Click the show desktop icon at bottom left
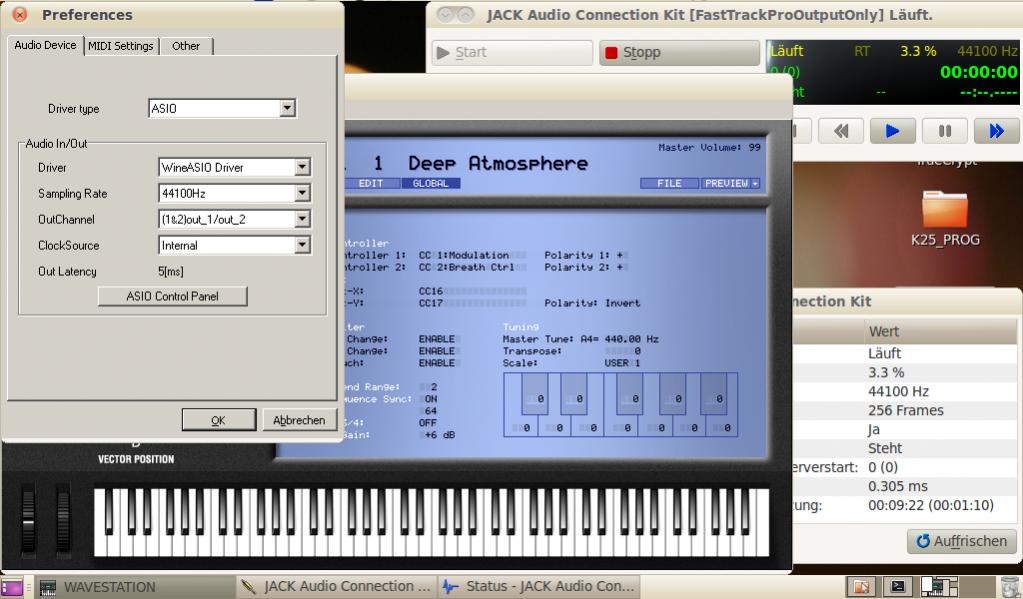The image size is (1023, 599). (12, 587)
